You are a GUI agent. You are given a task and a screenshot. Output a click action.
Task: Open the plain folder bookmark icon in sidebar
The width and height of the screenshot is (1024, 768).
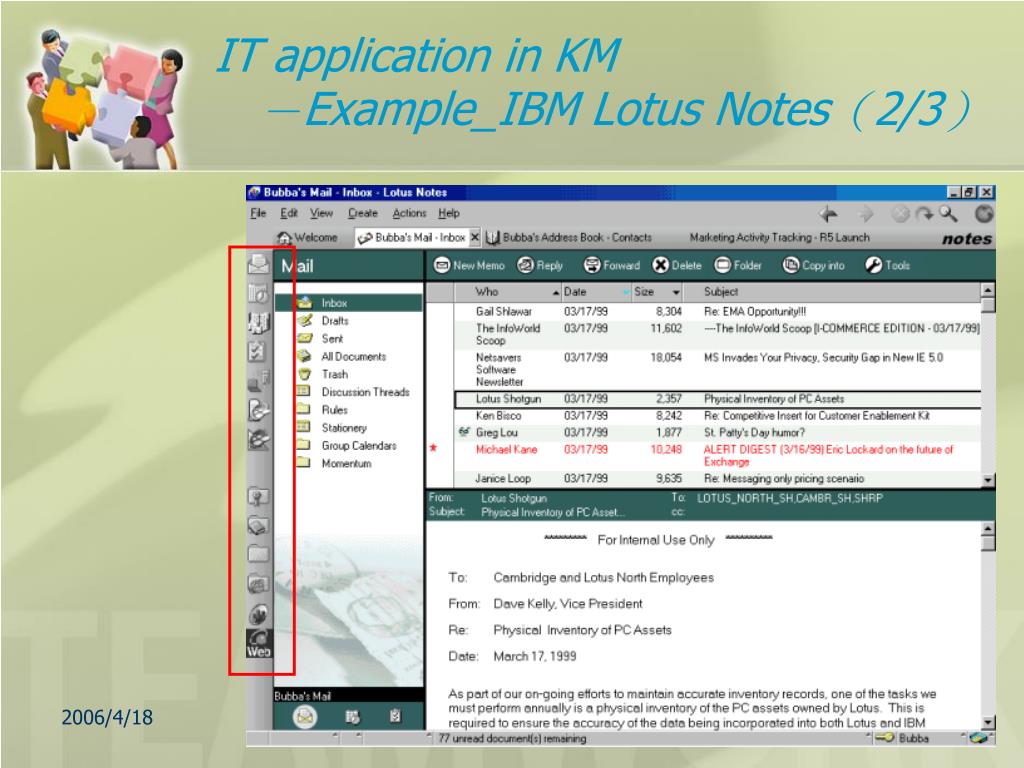(x=259, y=554)
